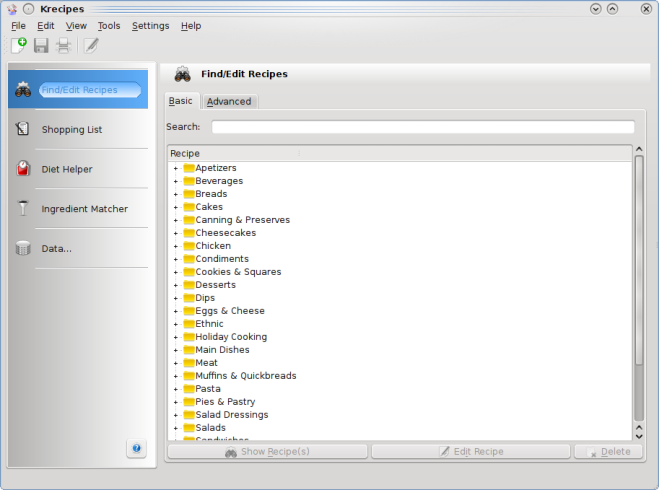Expand the Eggs & Cheese category

[176, 311]
